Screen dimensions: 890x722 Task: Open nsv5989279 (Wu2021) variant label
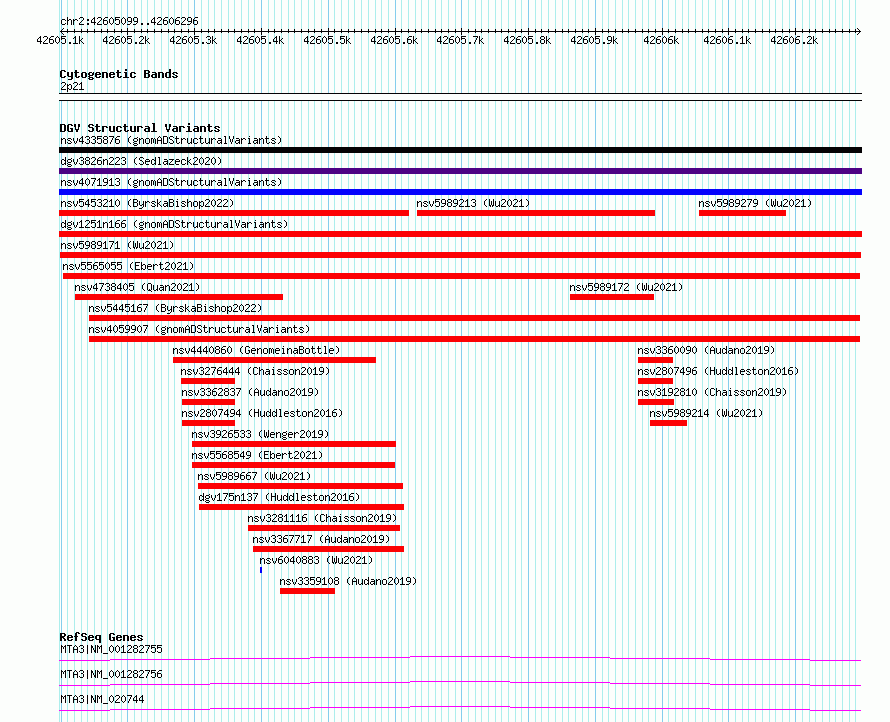(x=755, y=203)
